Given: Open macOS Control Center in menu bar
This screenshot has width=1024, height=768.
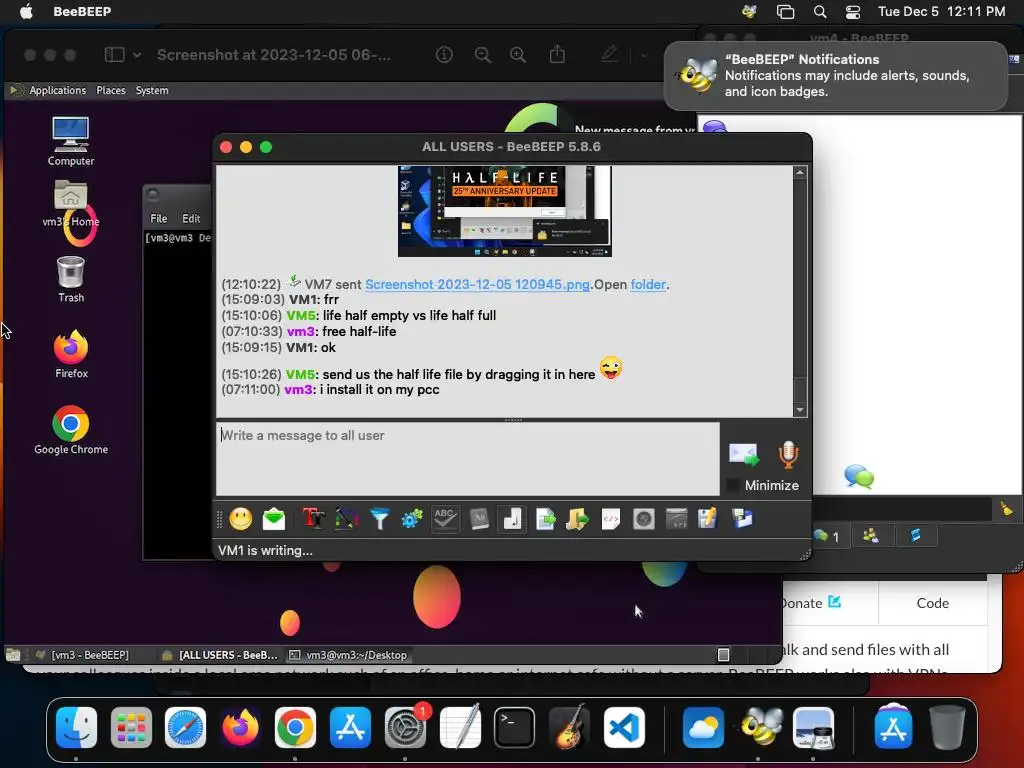Looking at the screenshot, I should (x=853, y=12).
